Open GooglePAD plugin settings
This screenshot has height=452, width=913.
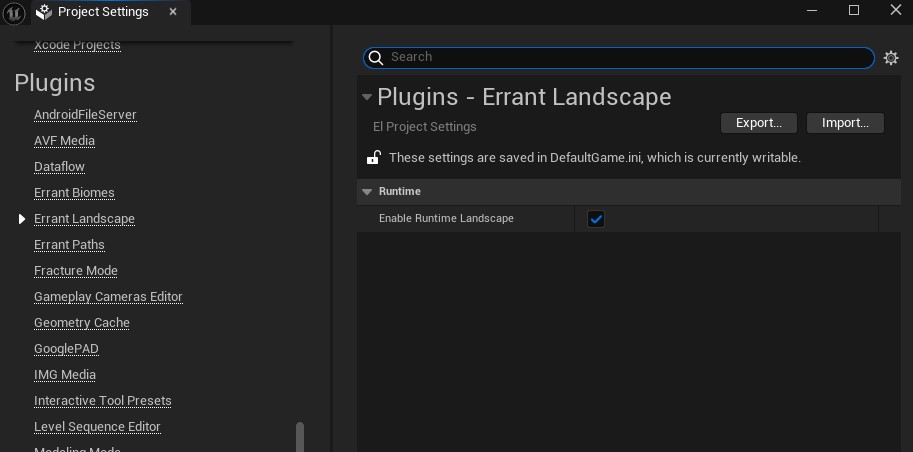click(x=66, y=349)
